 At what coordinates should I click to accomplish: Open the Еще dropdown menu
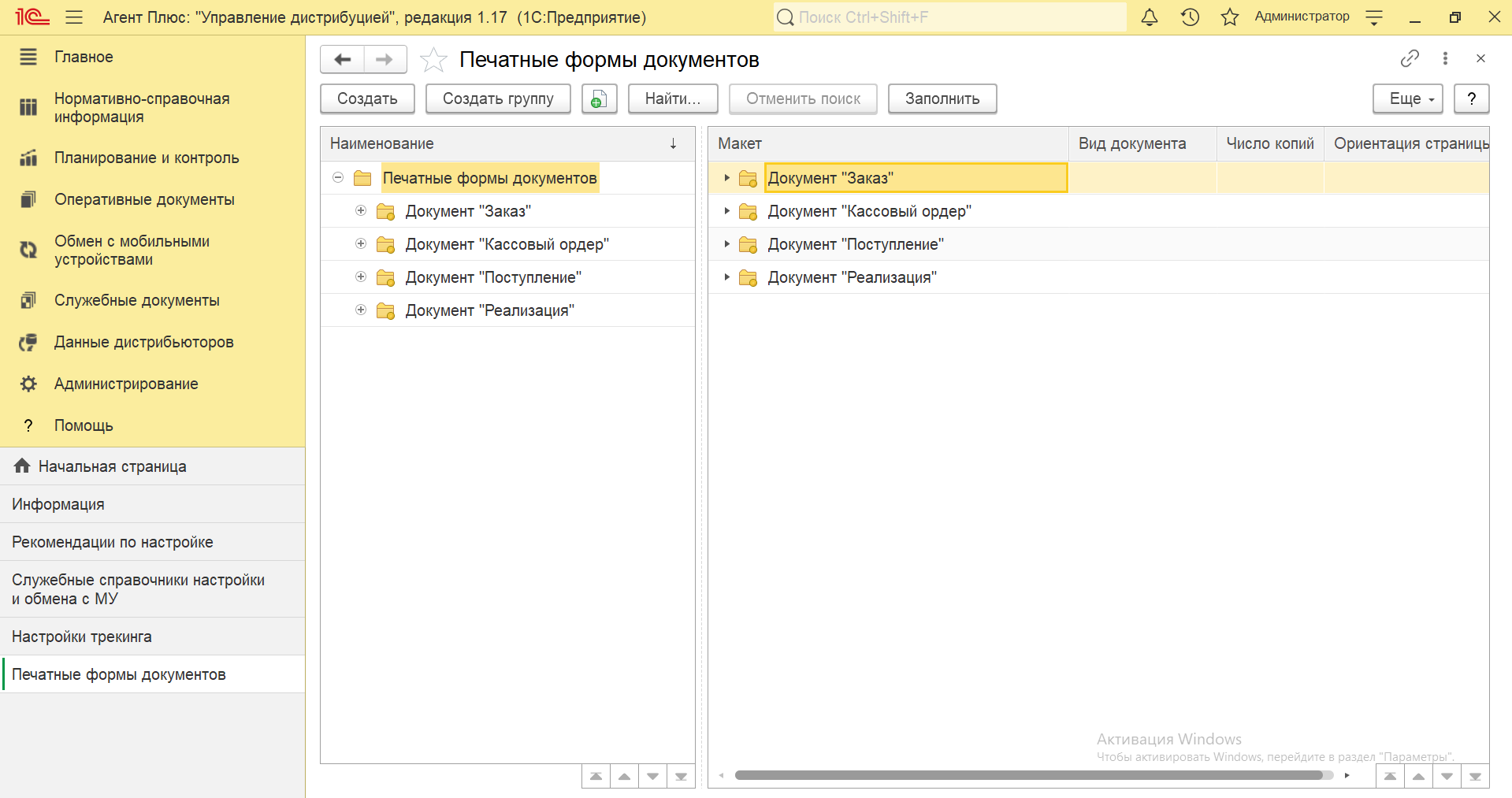tap(1407, 99)
